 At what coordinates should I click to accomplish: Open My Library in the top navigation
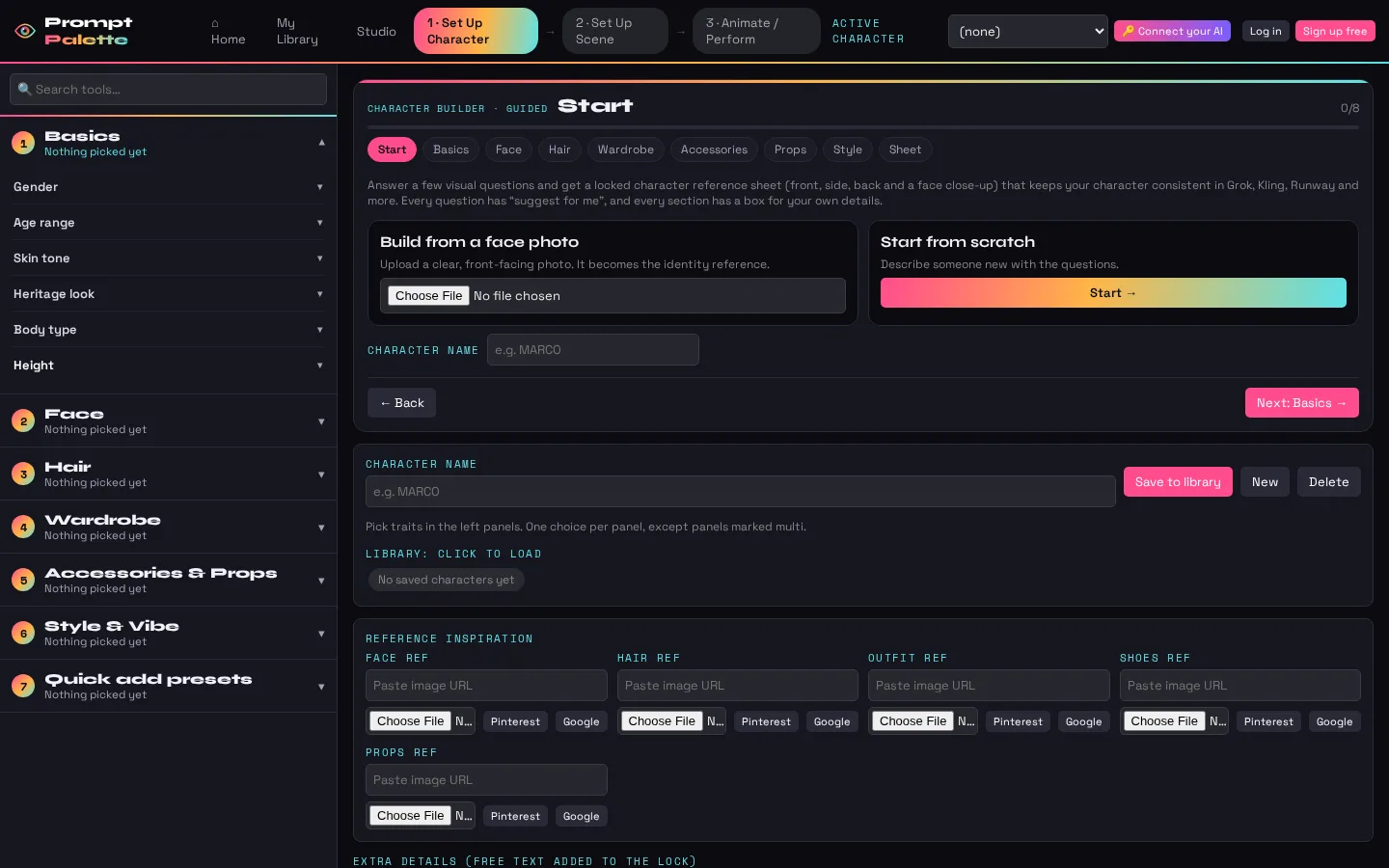297,31
